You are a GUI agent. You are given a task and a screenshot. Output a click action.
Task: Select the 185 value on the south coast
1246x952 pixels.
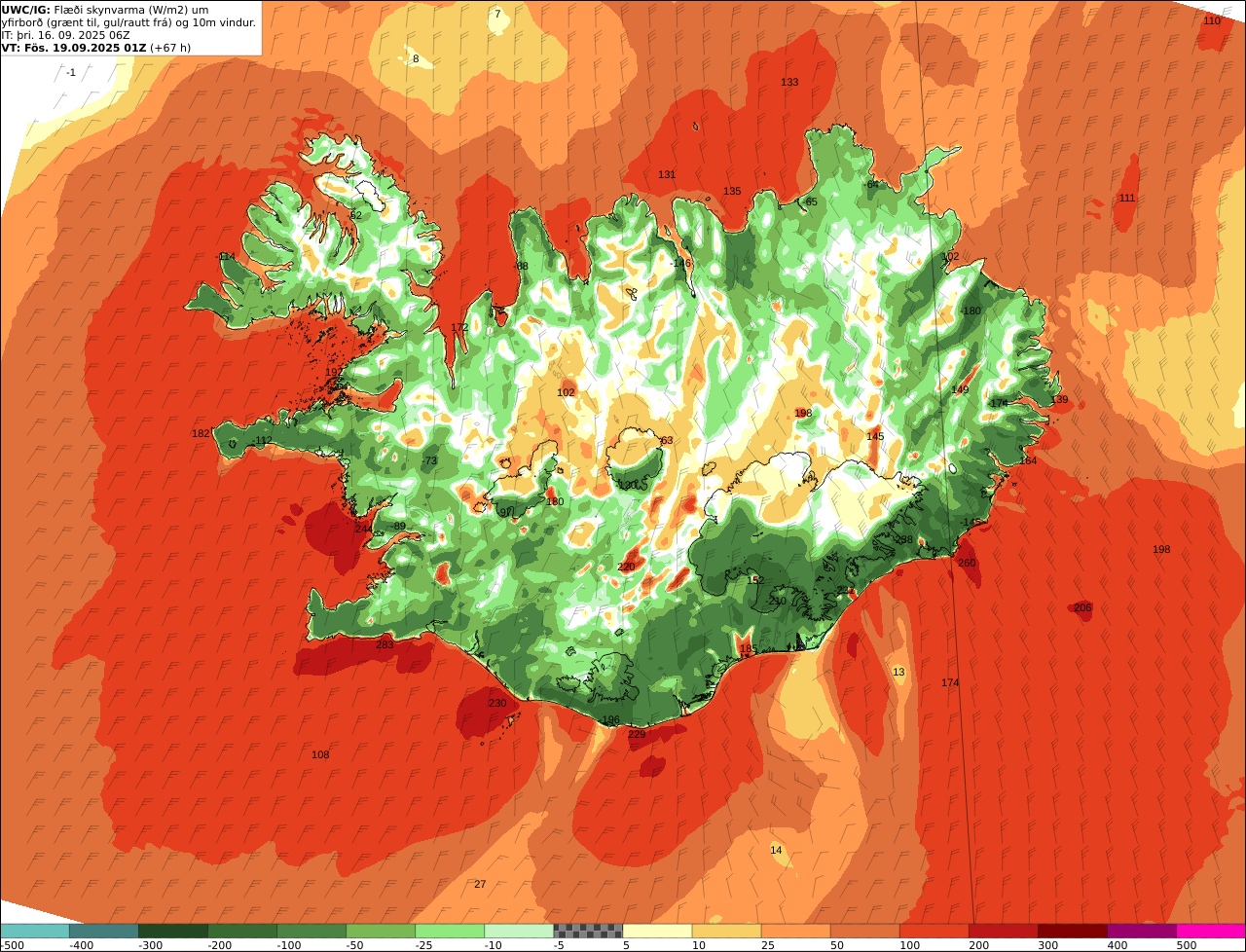(x=747, y=648)
